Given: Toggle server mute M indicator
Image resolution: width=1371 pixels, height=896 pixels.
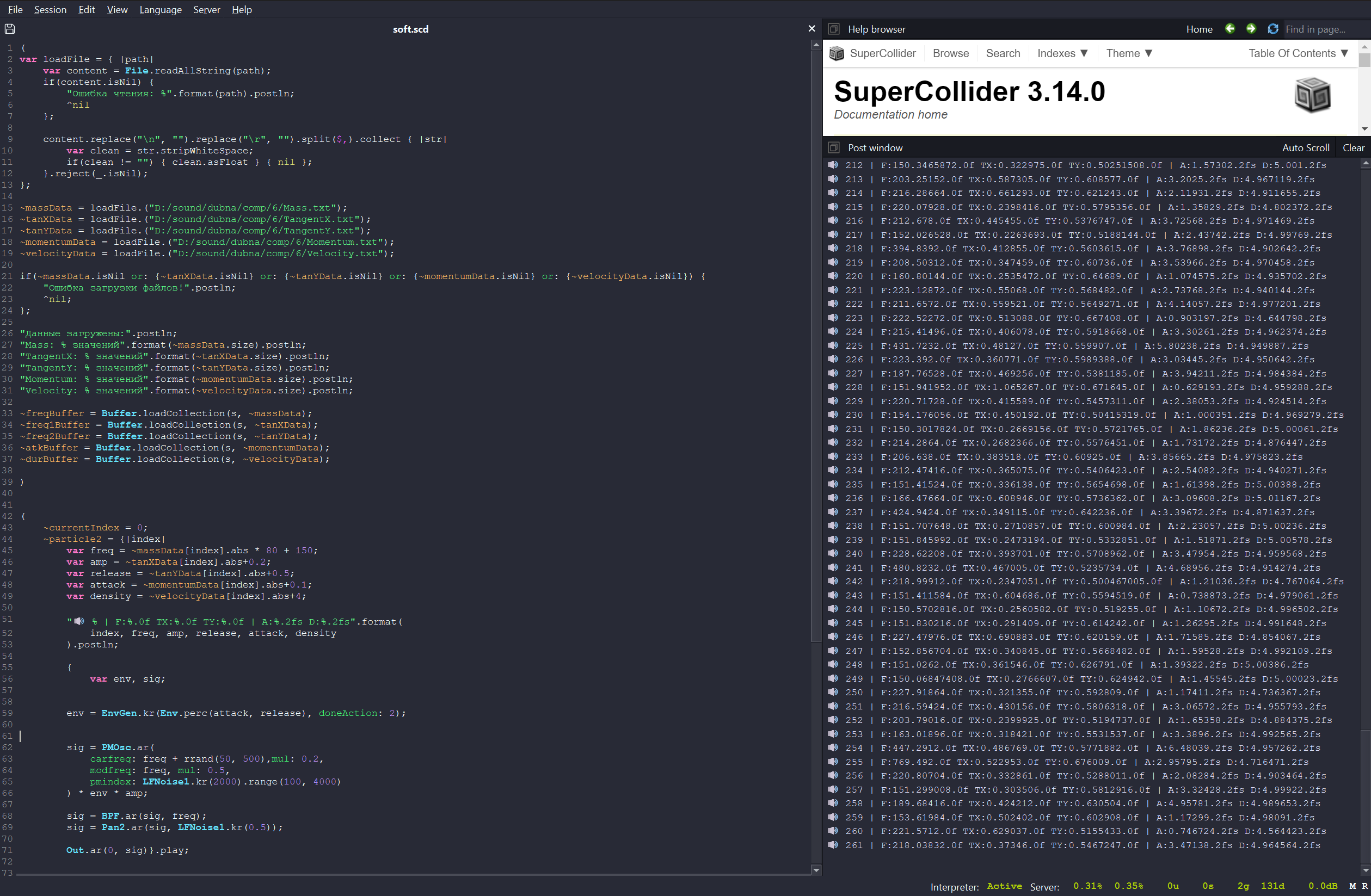Looking at the screenshot, I should pyautogui.click(x=1352, y=886).
